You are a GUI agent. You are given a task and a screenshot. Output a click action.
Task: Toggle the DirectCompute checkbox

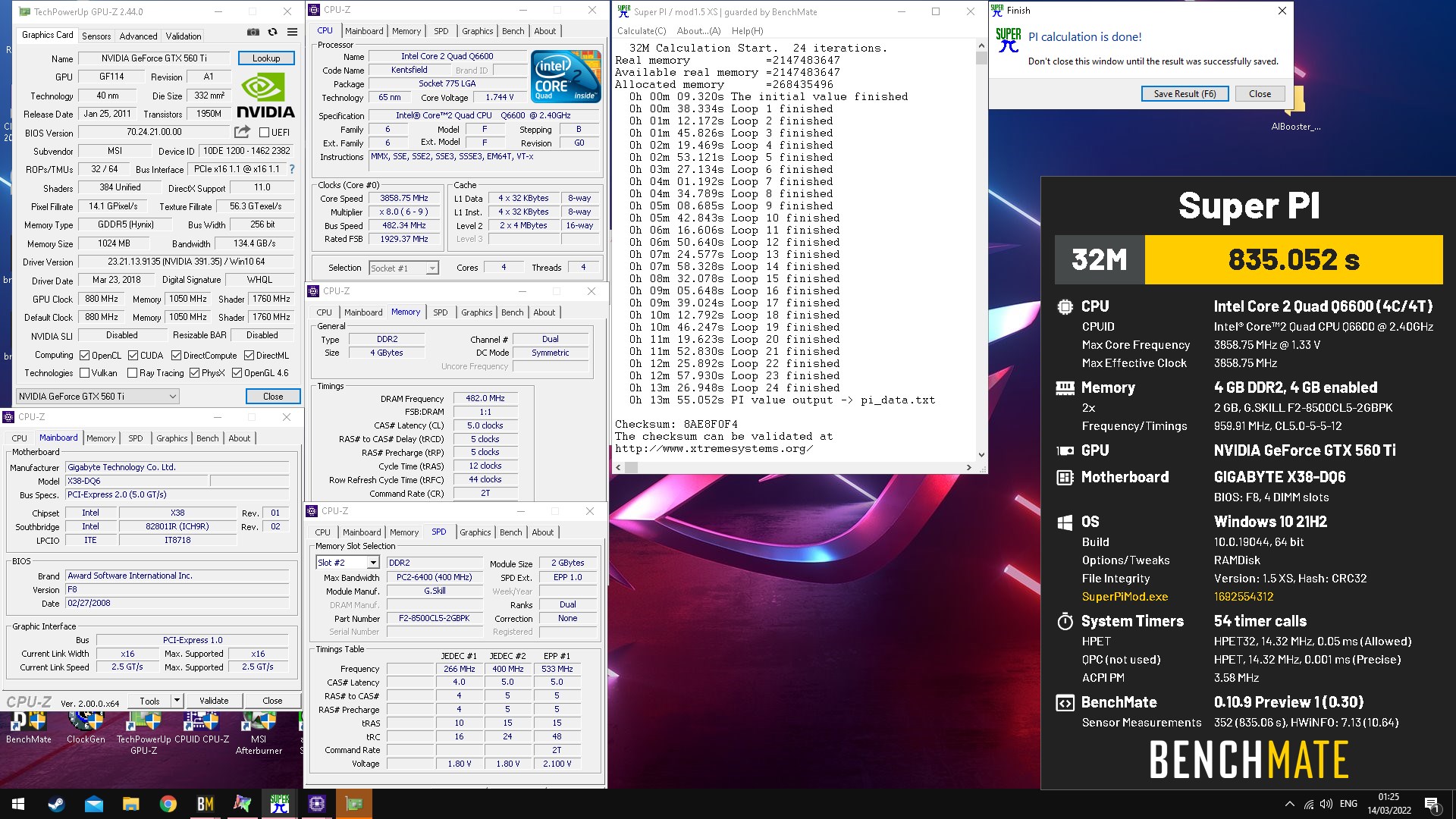coord(177,355)
